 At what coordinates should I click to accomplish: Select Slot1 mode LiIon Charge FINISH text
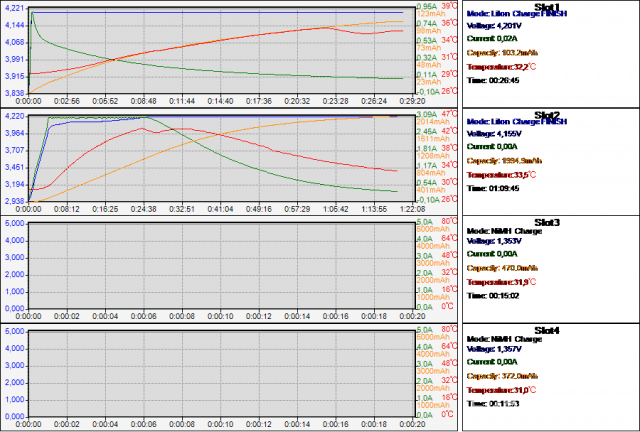[517, 14]
